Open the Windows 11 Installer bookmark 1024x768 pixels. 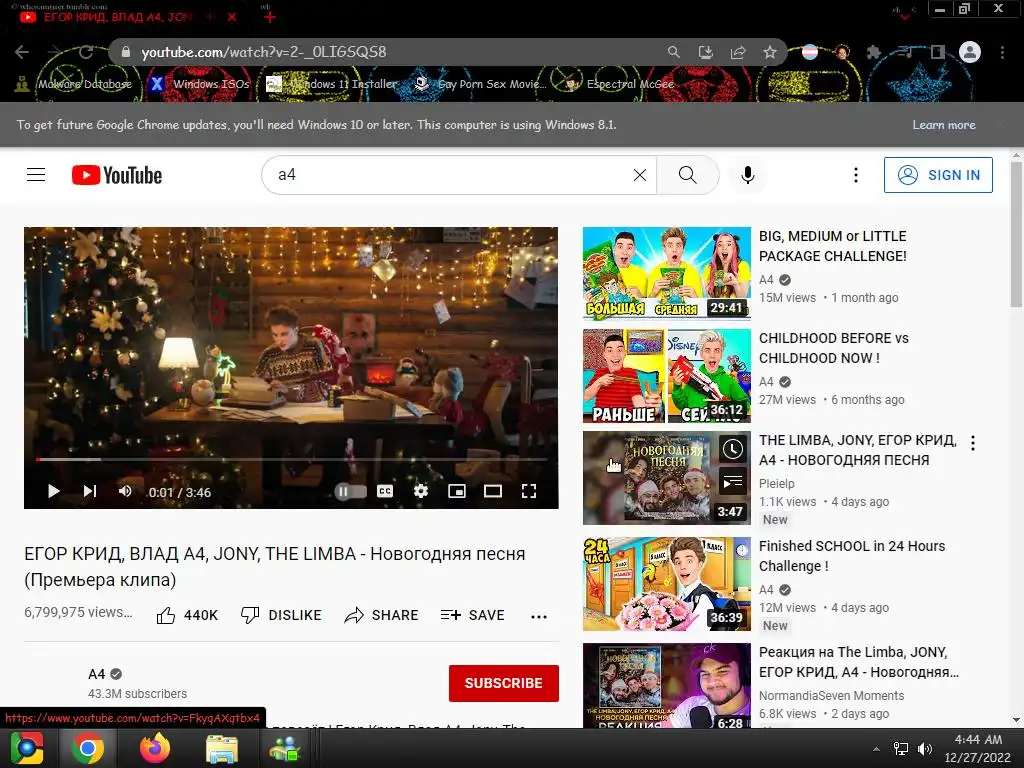coord(332,84)
